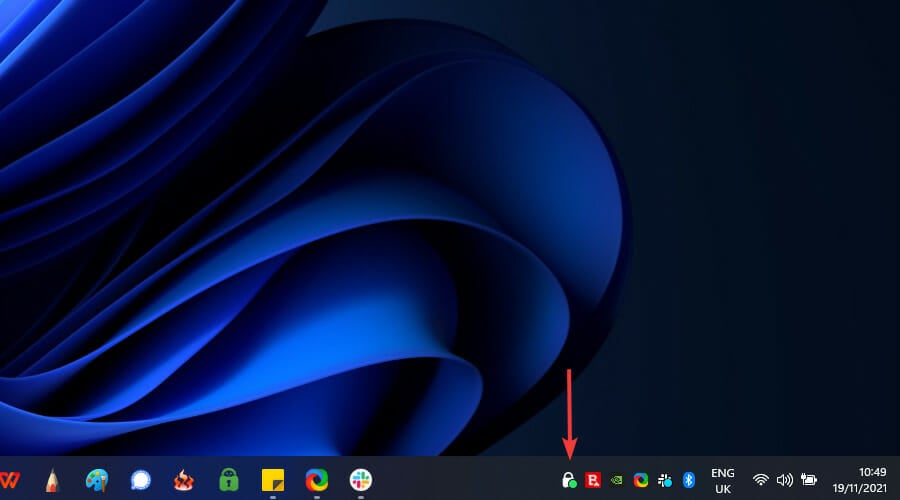This screenshot has width=900, height=500.
Task: Open the green padlock VPN taskbar app
Action: click(228, 480)
